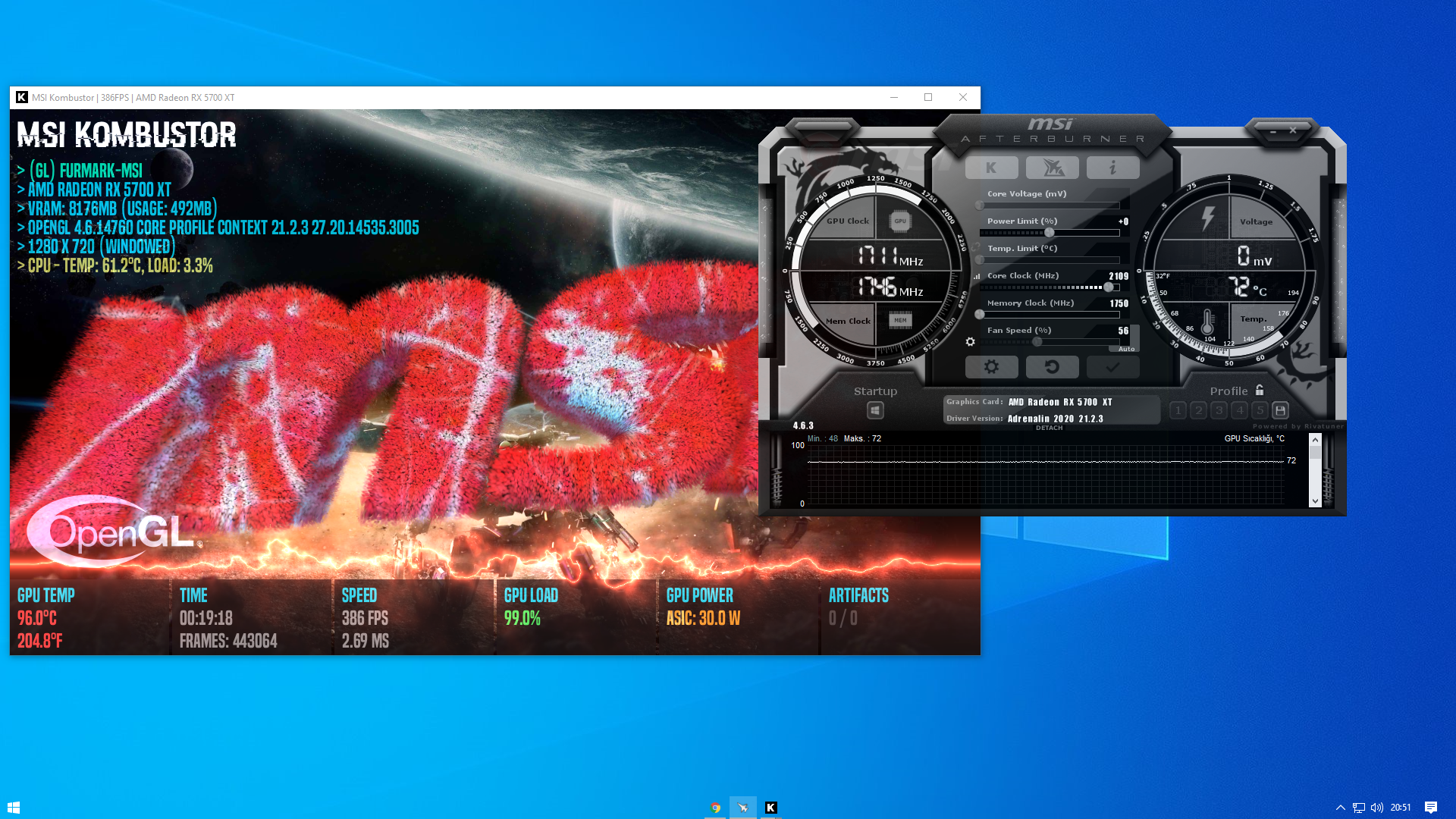Toggle the Startup Windows icon button

click(x=875, y=410)
